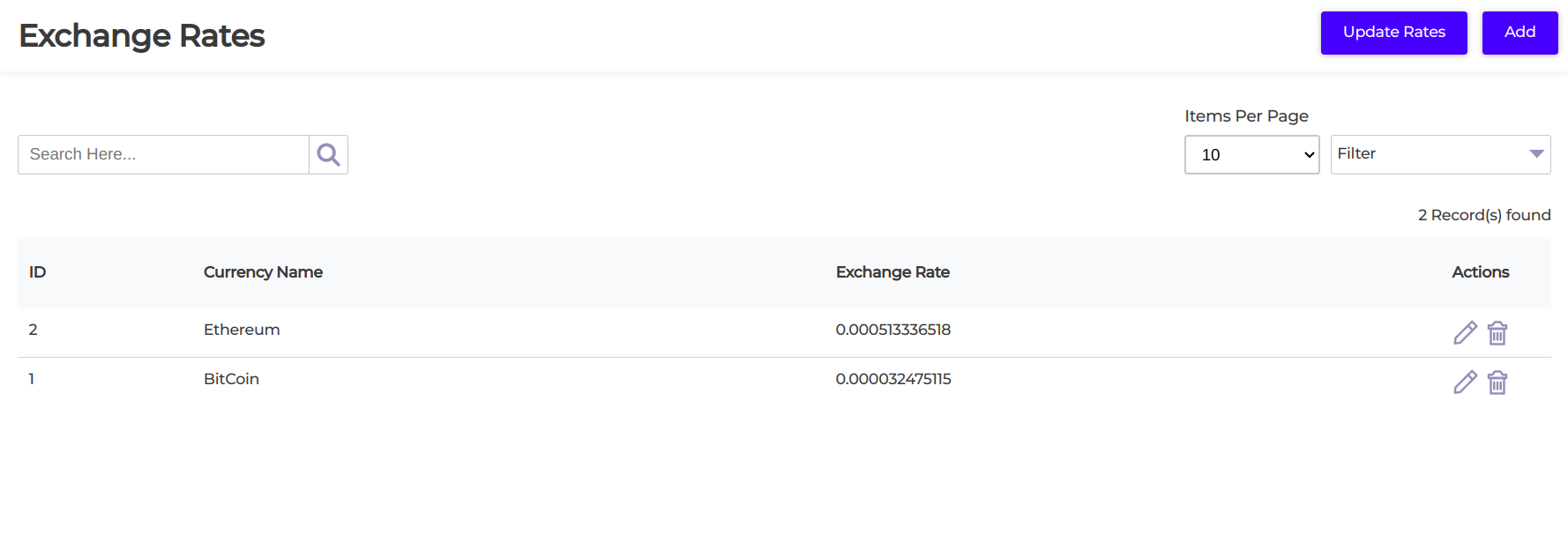Click the search magnifier icon
Viewport: 1568px width, 549px height.
coord(327,153)
